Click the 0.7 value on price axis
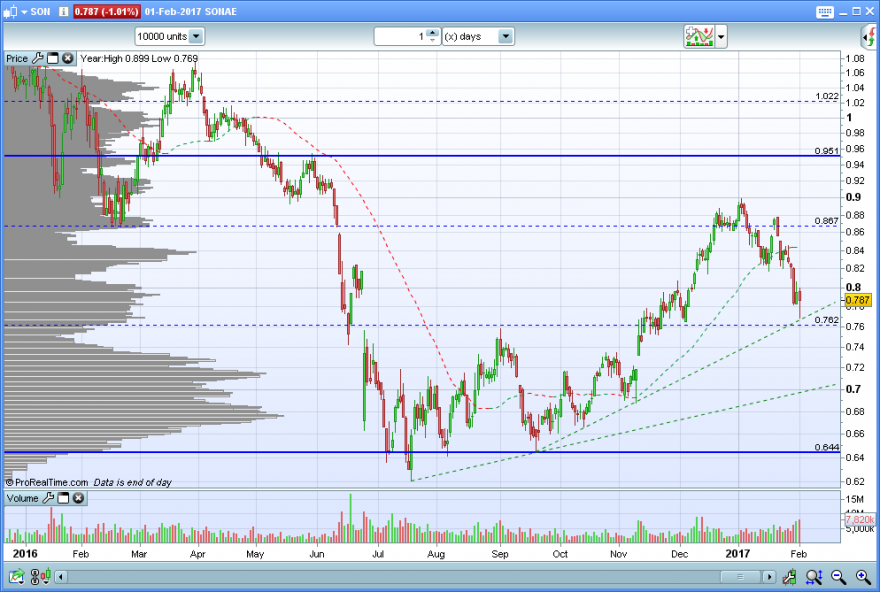The height and width of the screenshot is (592, 880). (x=853, y=389)
